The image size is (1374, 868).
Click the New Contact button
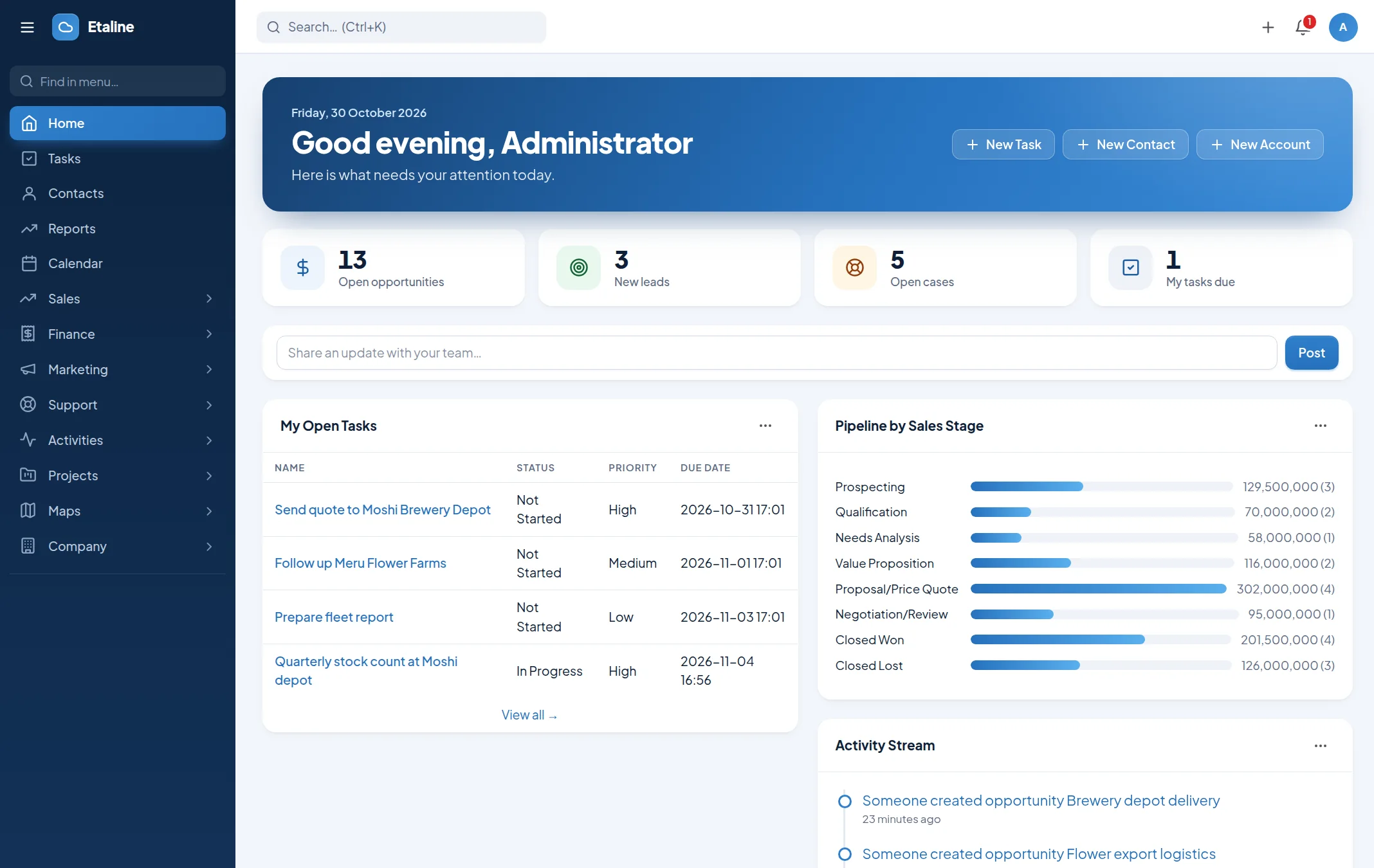click(1125, 145)
